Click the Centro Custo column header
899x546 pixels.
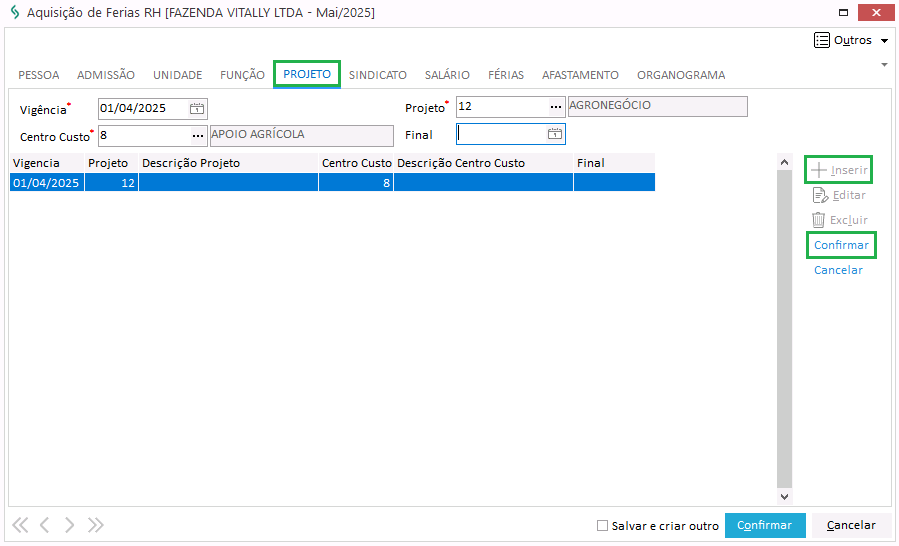click(x=356, y=163)
